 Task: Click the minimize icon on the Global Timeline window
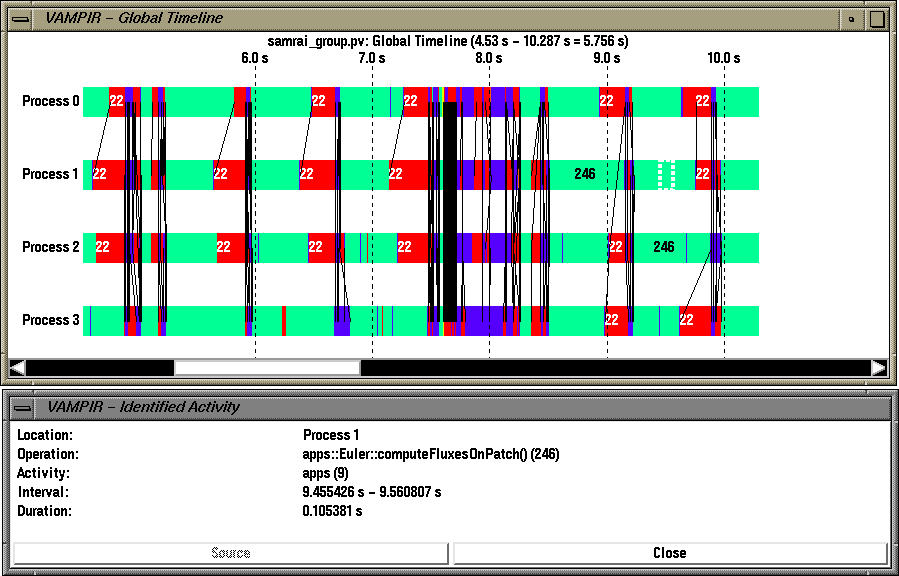click(849, 18)
